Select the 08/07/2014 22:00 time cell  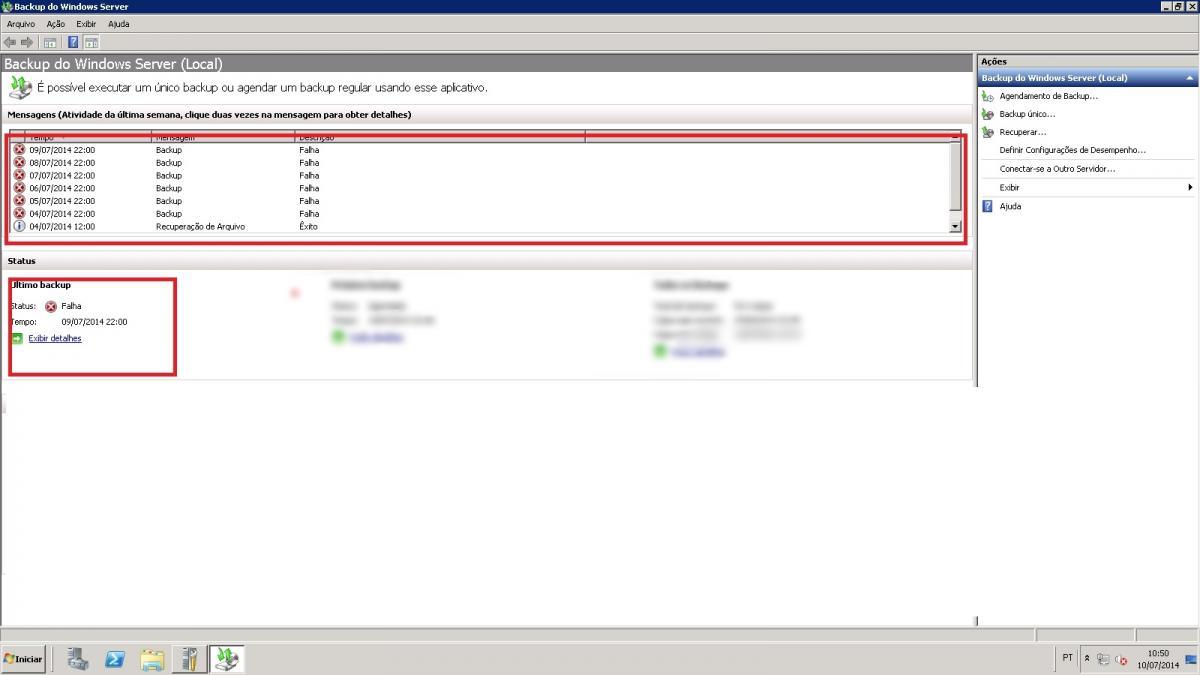point(62,162)
